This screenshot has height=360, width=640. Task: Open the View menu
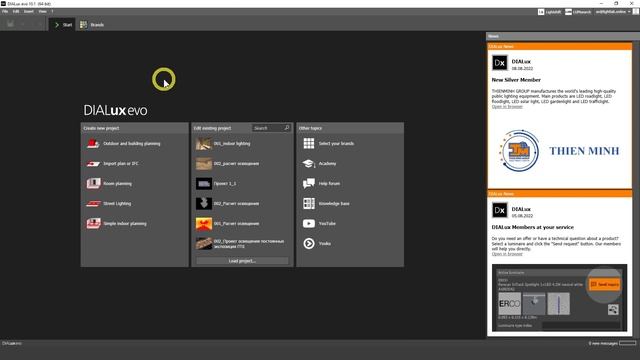tap(42, 11)
